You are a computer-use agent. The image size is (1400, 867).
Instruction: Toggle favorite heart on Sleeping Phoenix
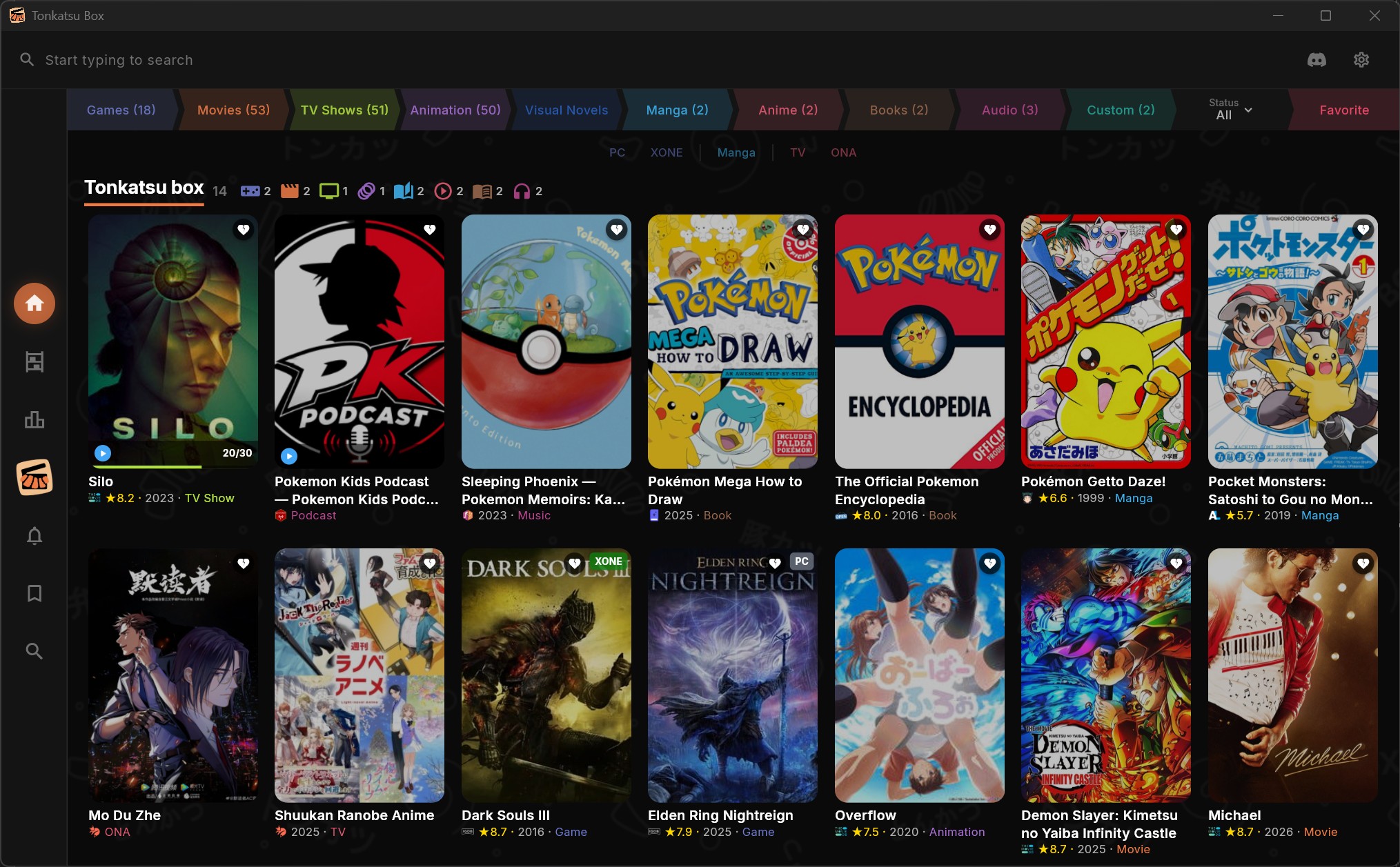click(x=616, y=230)
